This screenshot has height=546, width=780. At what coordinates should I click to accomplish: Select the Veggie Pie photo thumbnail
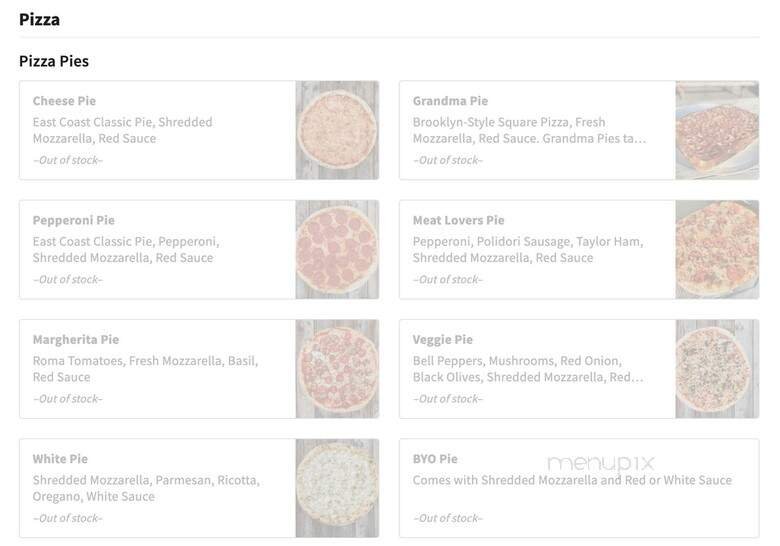click(x=717, y=369)
